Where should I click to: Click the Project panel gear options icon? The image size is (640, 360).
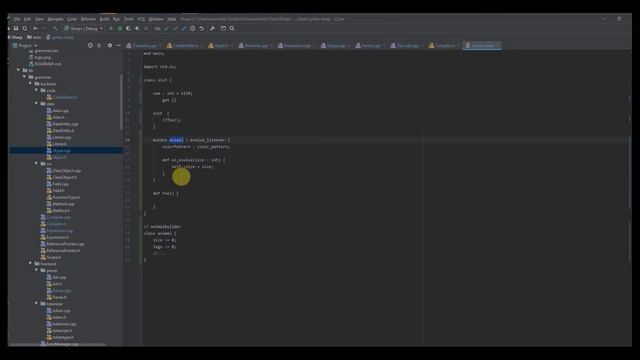tap(110, 46)
